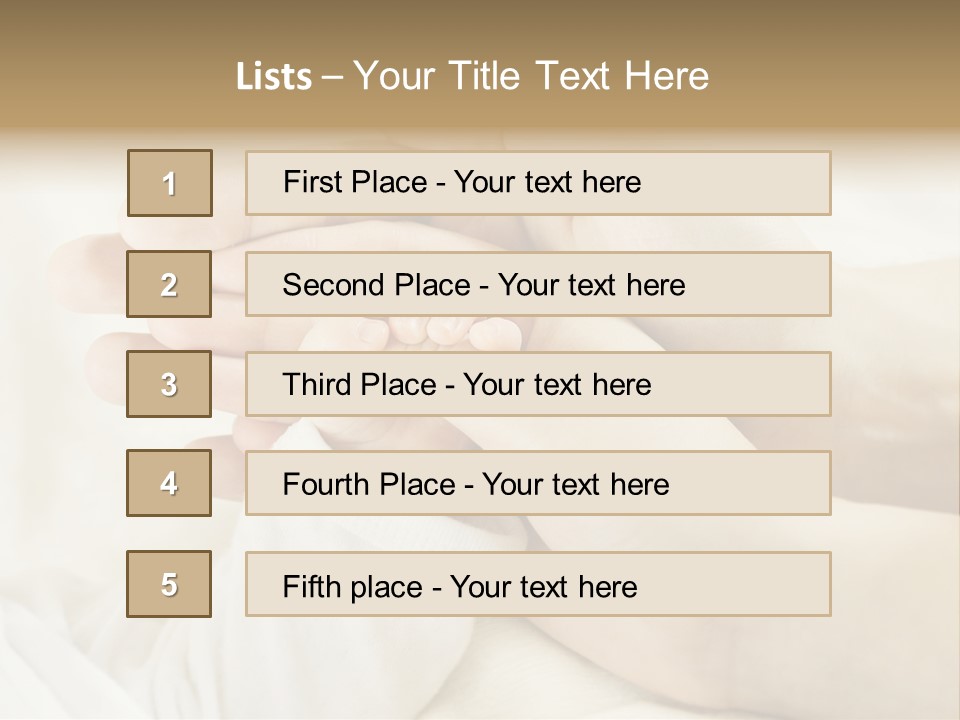
Task: Click the 'Third Place' words
Action: [x=359, y=385]
